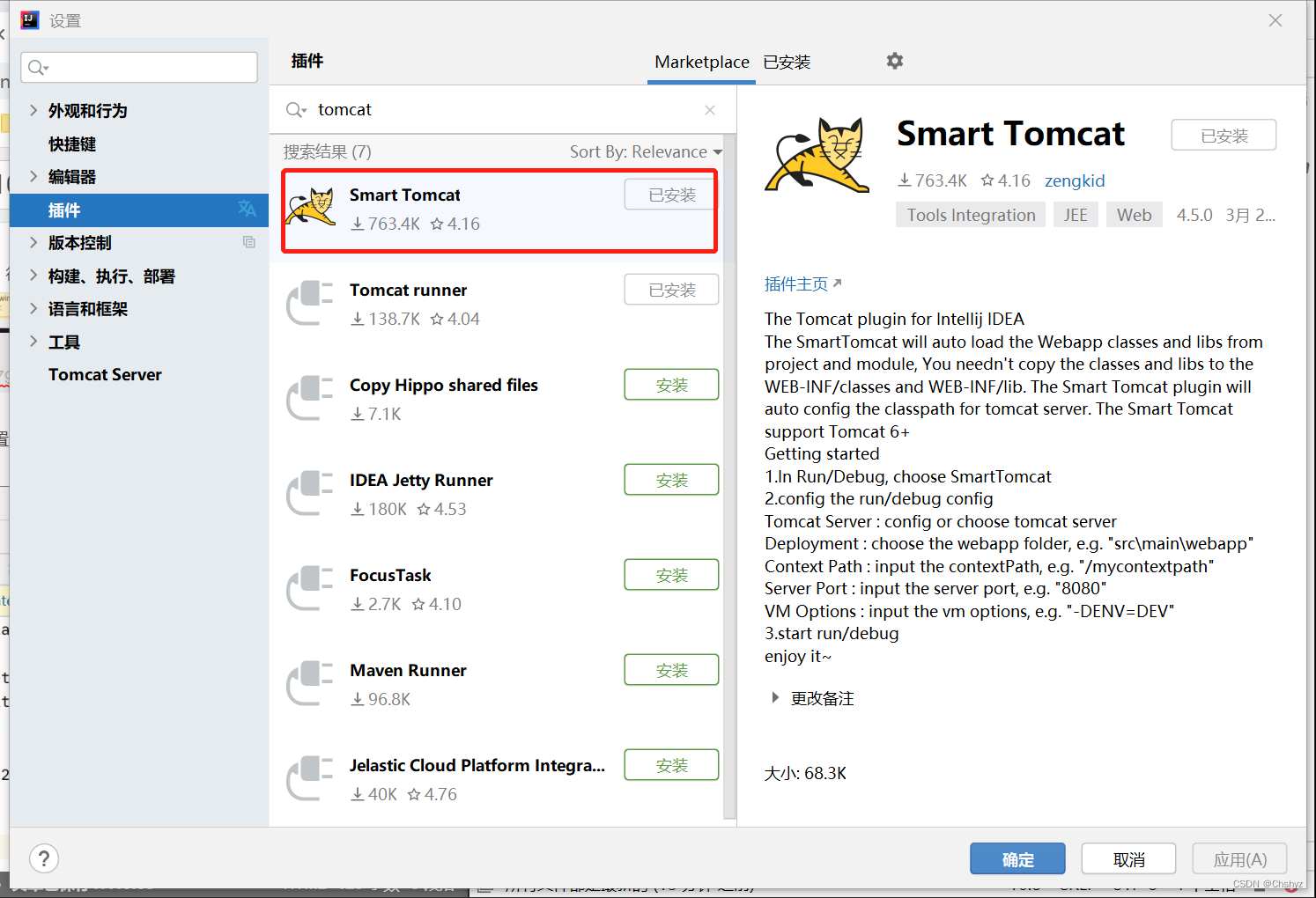Click the JEE tag
Screen dimensions: 1316x898
(1076, 215)
